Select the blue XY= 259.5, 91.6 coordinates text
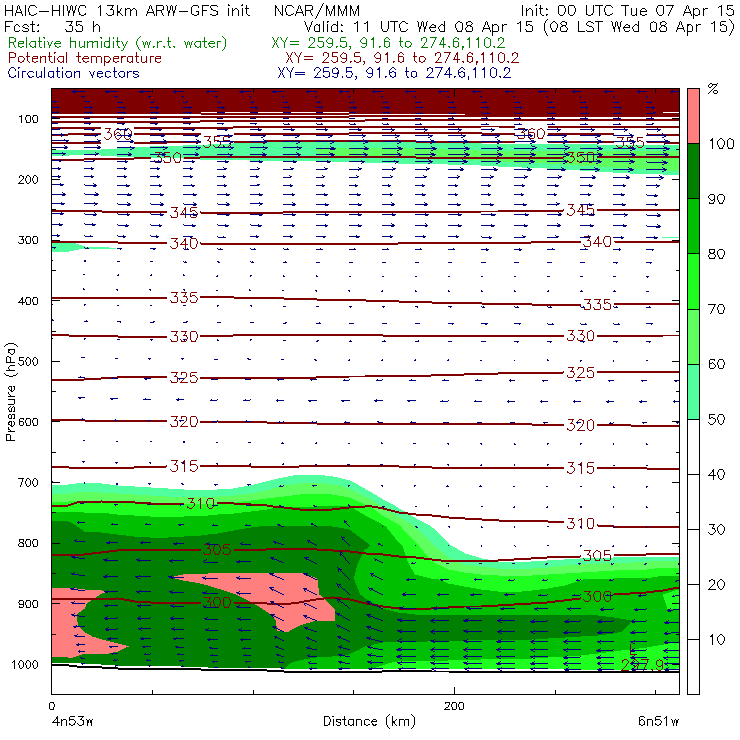This screenshot has width=740, height=740. 394,73
